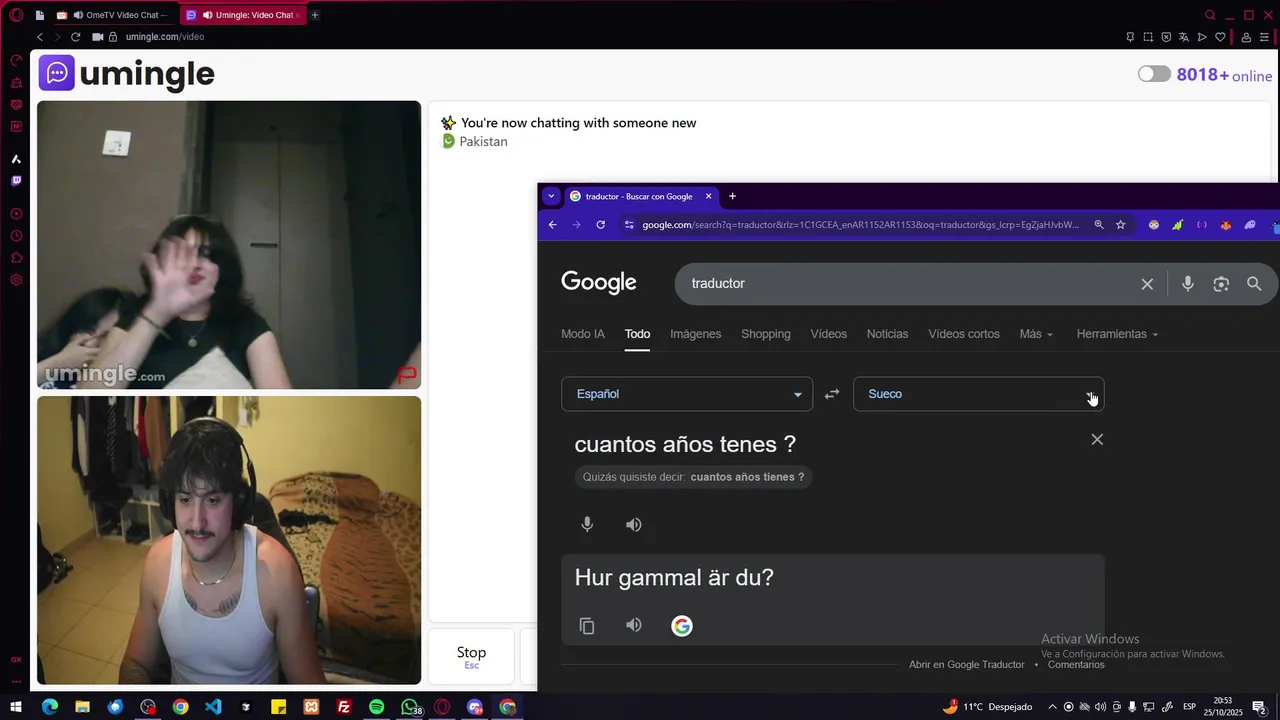This screenshot has height=720, width=1280.
Task: Click the Comentarios link
Action: coord(1076,665)
